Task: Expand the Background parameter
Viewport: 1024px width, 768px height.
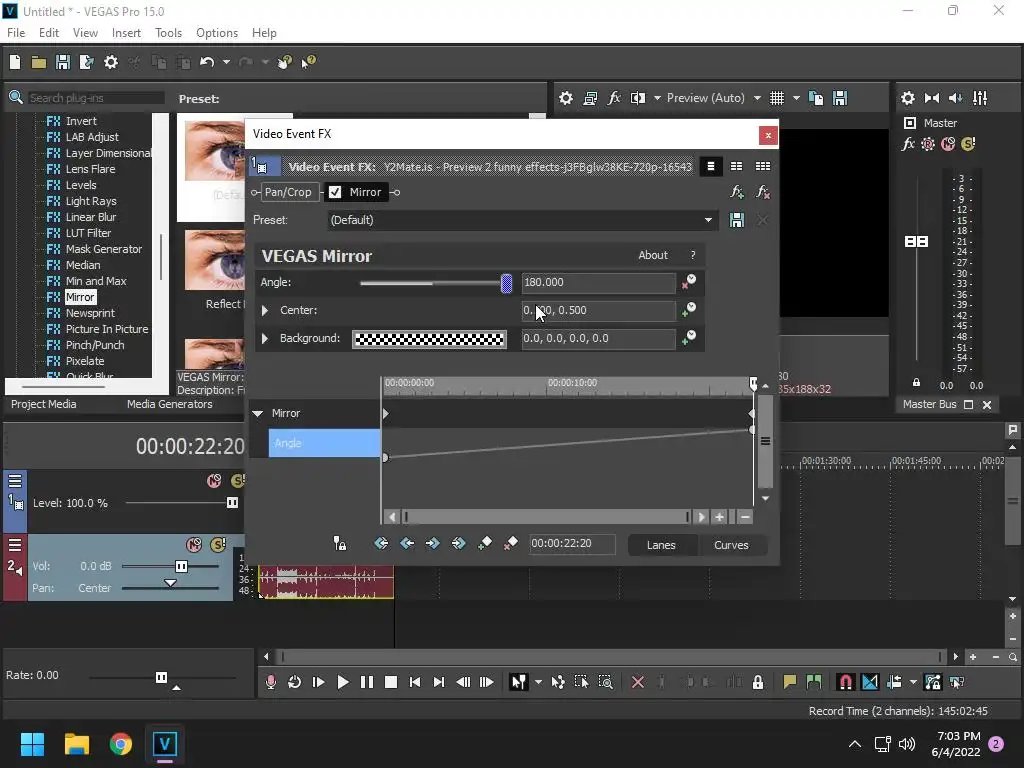Action: coord(264,338)
